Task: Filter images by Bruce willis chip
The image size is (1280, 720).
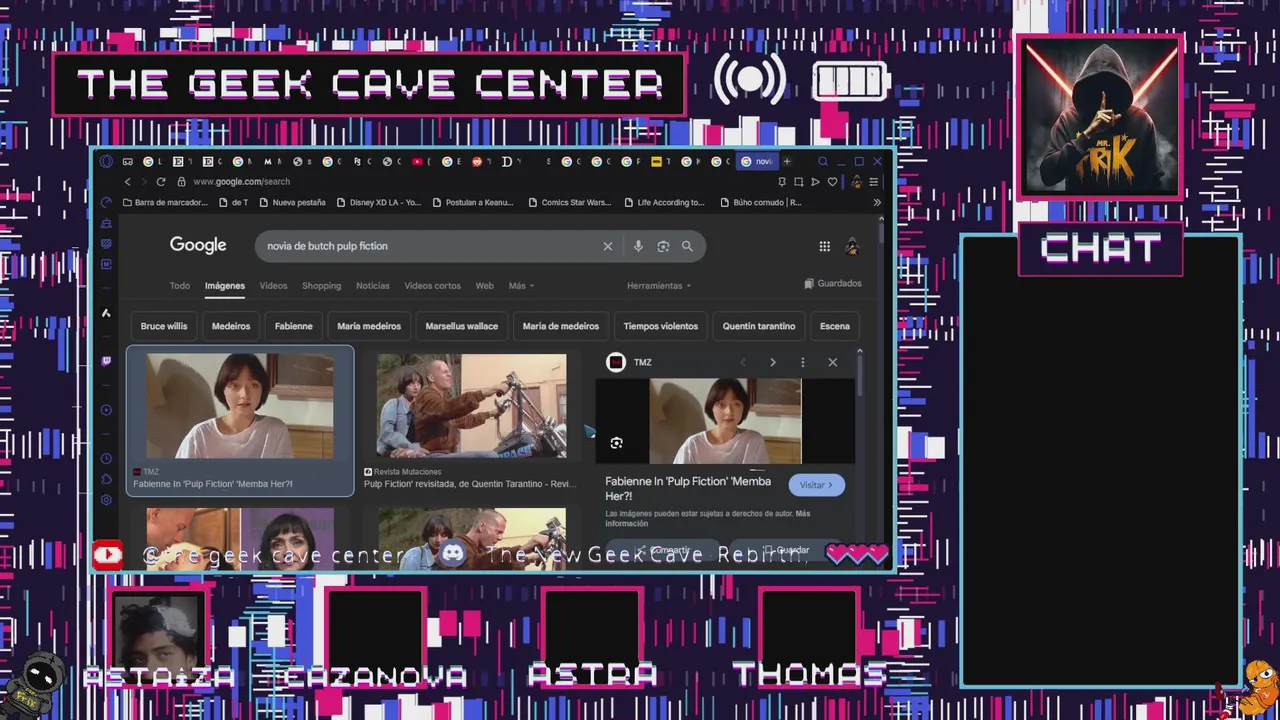Action: click(x=164, y=326)
